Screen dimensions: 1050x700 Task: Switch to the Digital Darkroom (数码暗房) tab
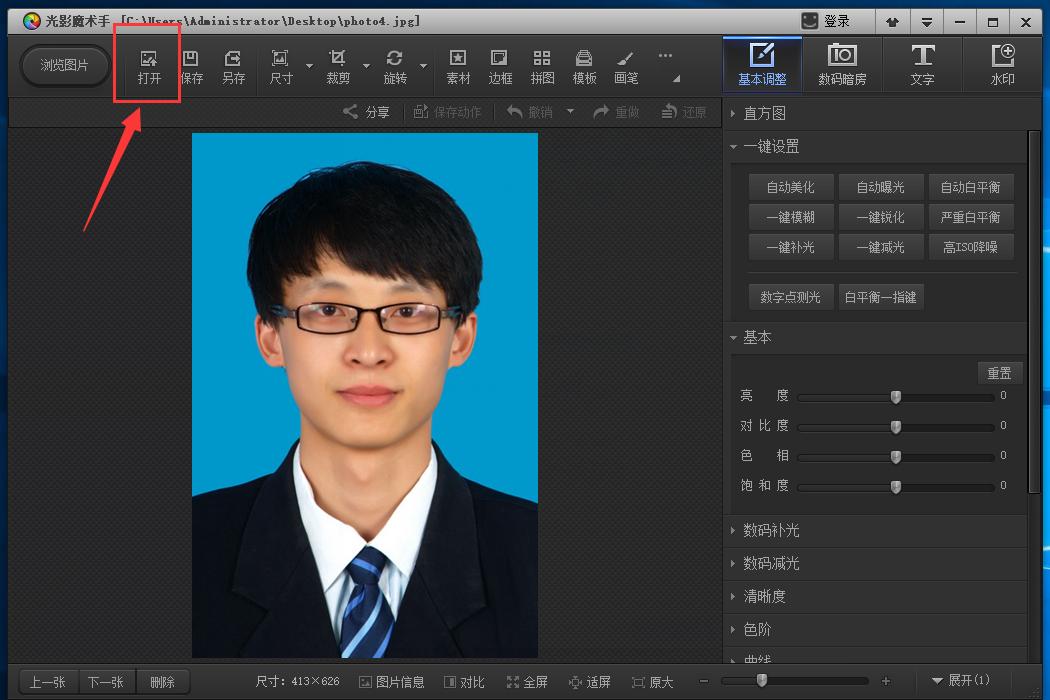(x=842, y=64)
